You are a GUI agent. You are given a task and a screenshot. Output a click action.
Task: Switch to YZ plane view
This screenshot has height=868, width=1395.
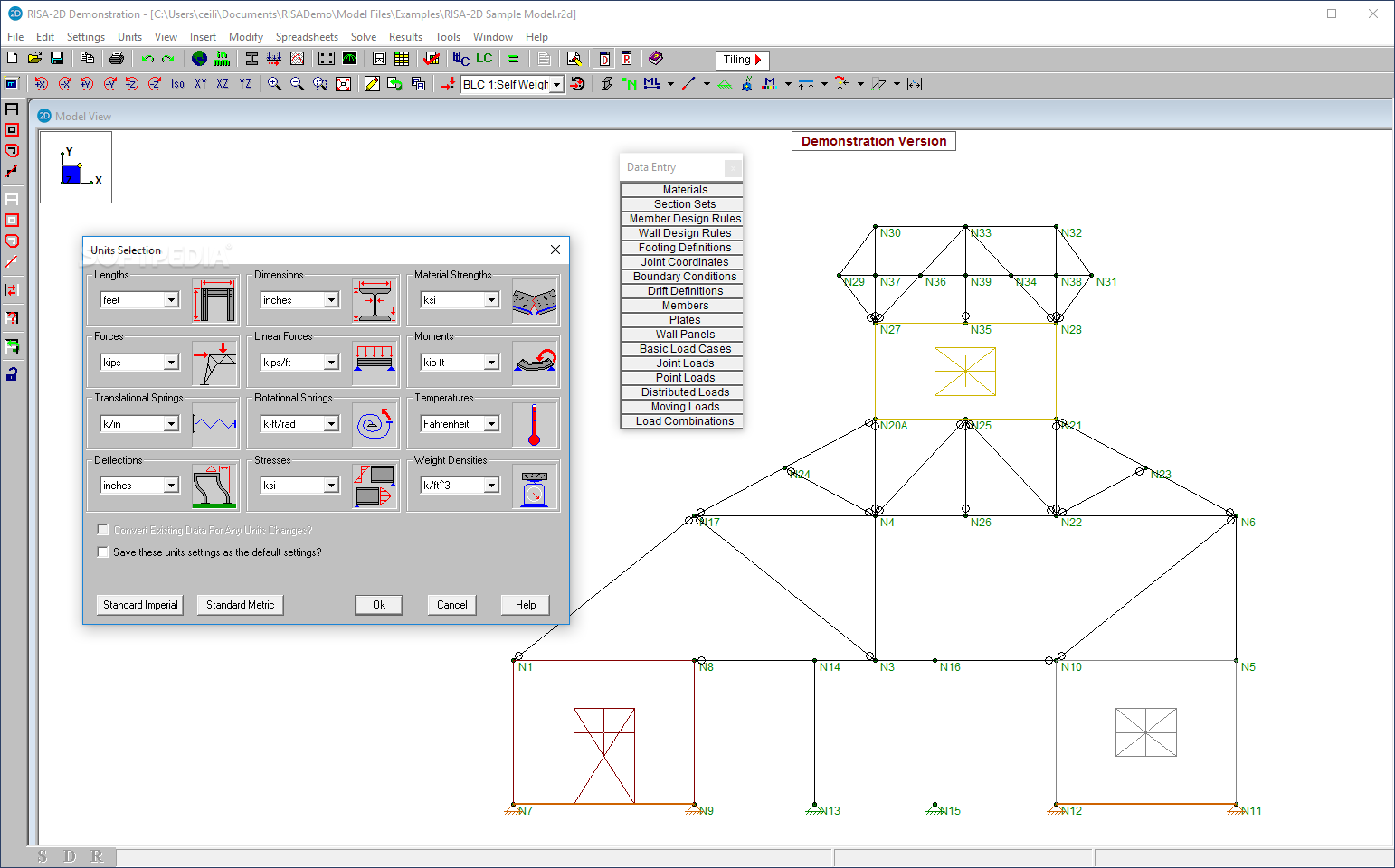click(x=245, y=83)
